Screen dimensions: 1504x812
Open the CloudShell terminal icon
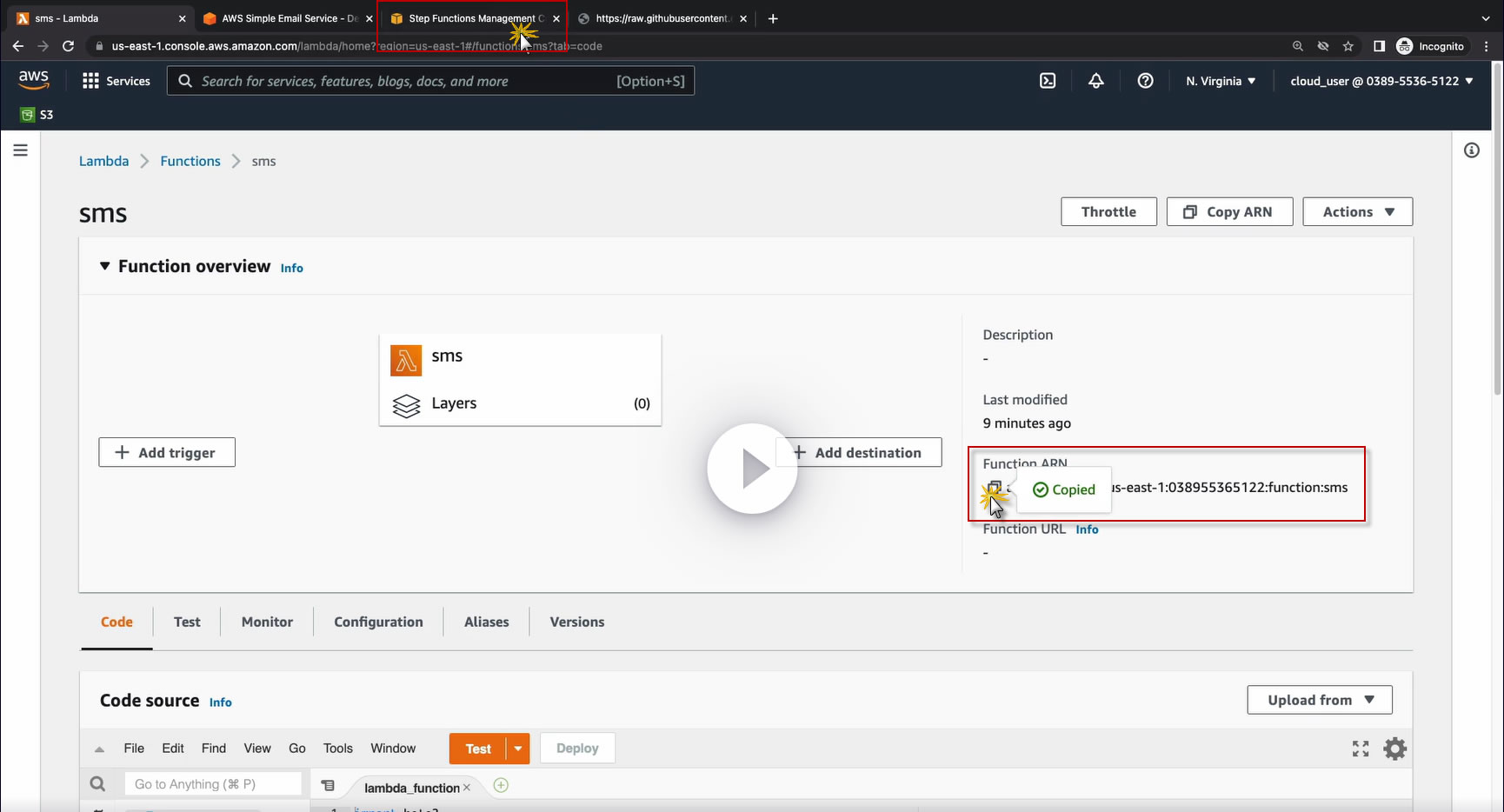tap(1048, 81)
